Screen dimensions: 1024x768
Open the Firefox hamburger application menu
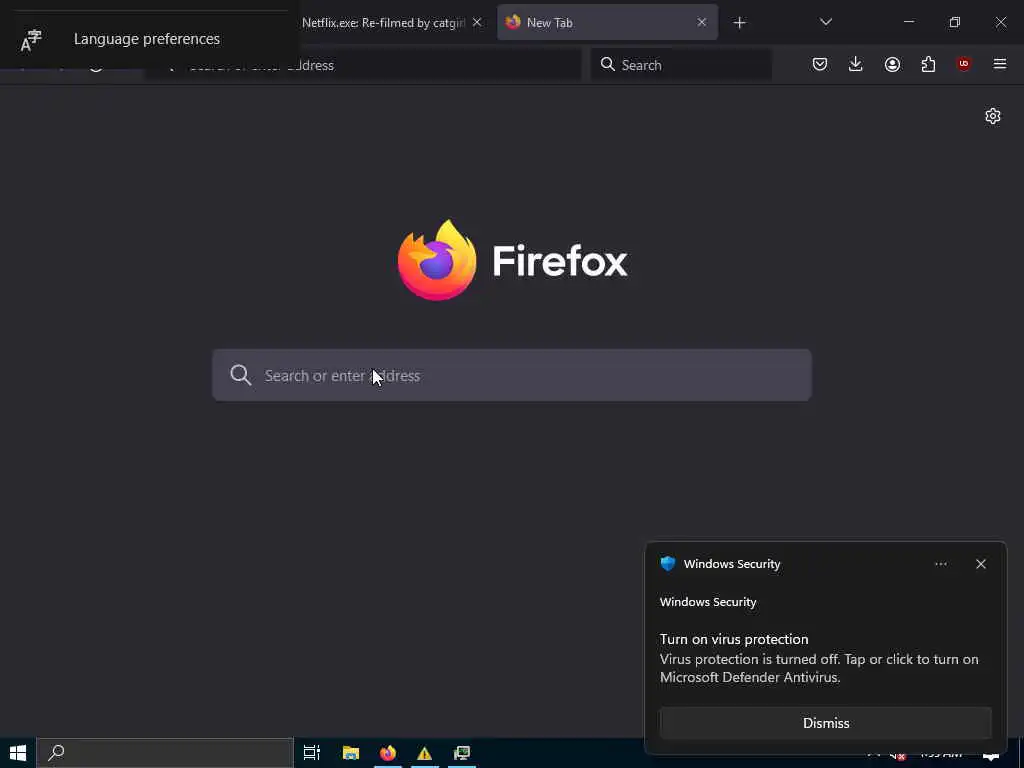(1000, 63)
